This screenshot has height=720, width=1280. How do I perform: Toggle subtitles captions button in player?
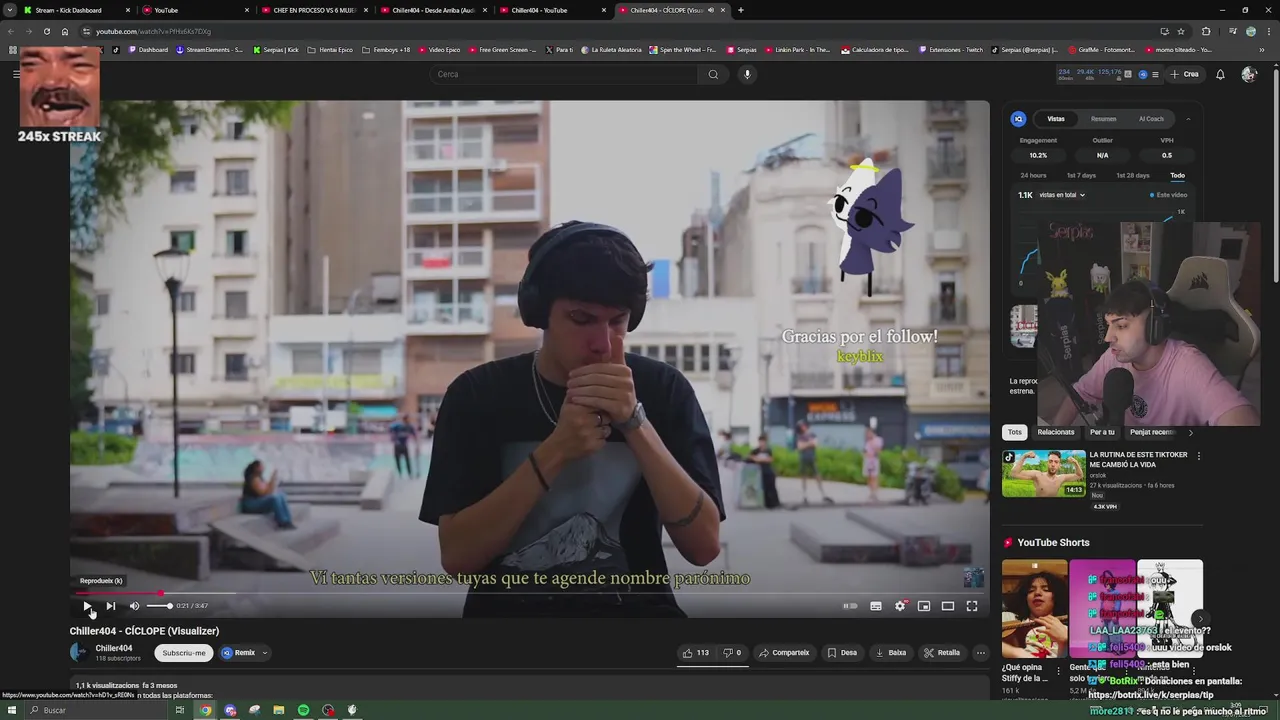coord(876,606)
